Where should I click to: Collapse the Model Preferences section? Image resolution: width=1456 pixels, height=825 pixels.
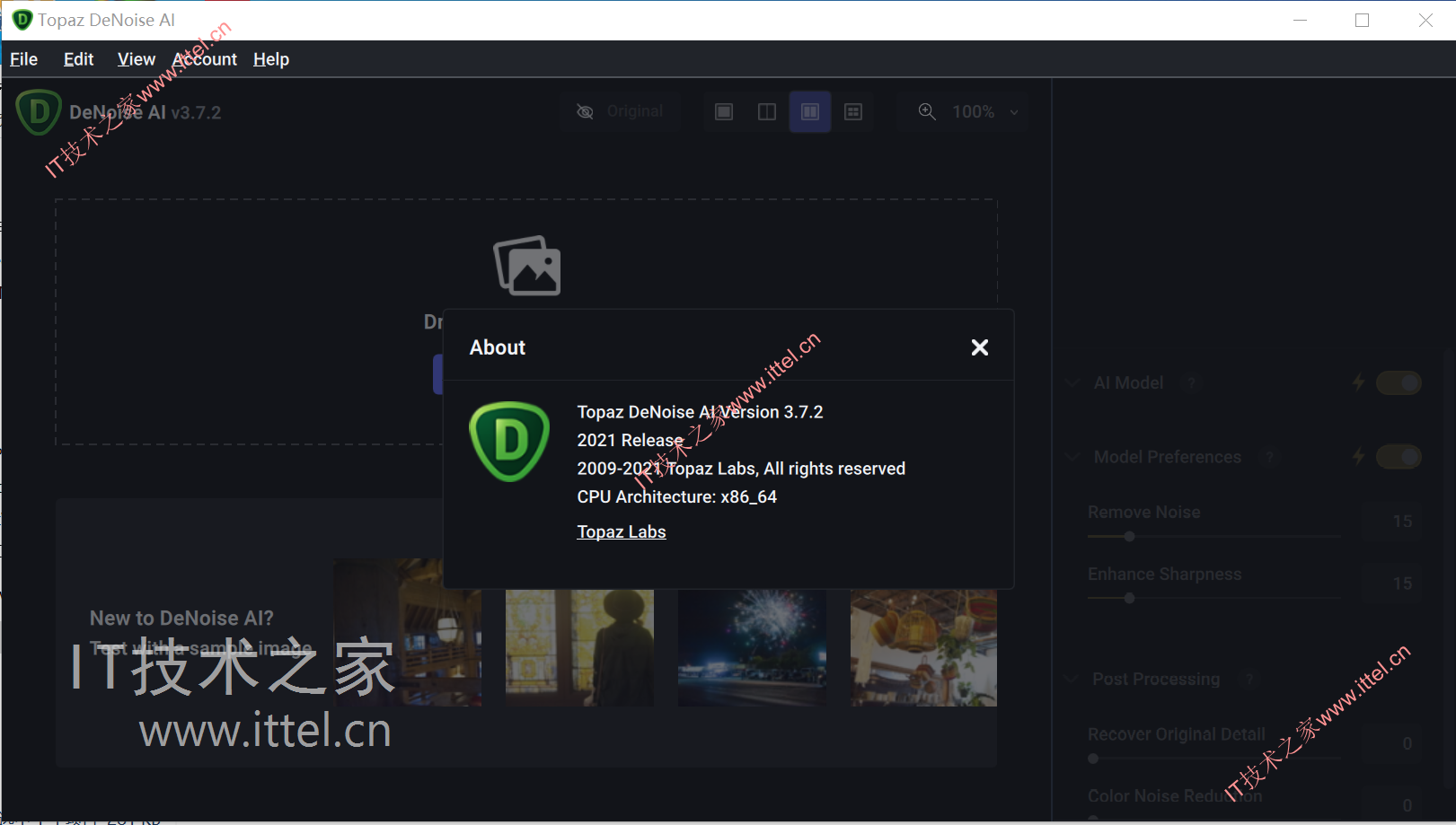[1072, 457]
